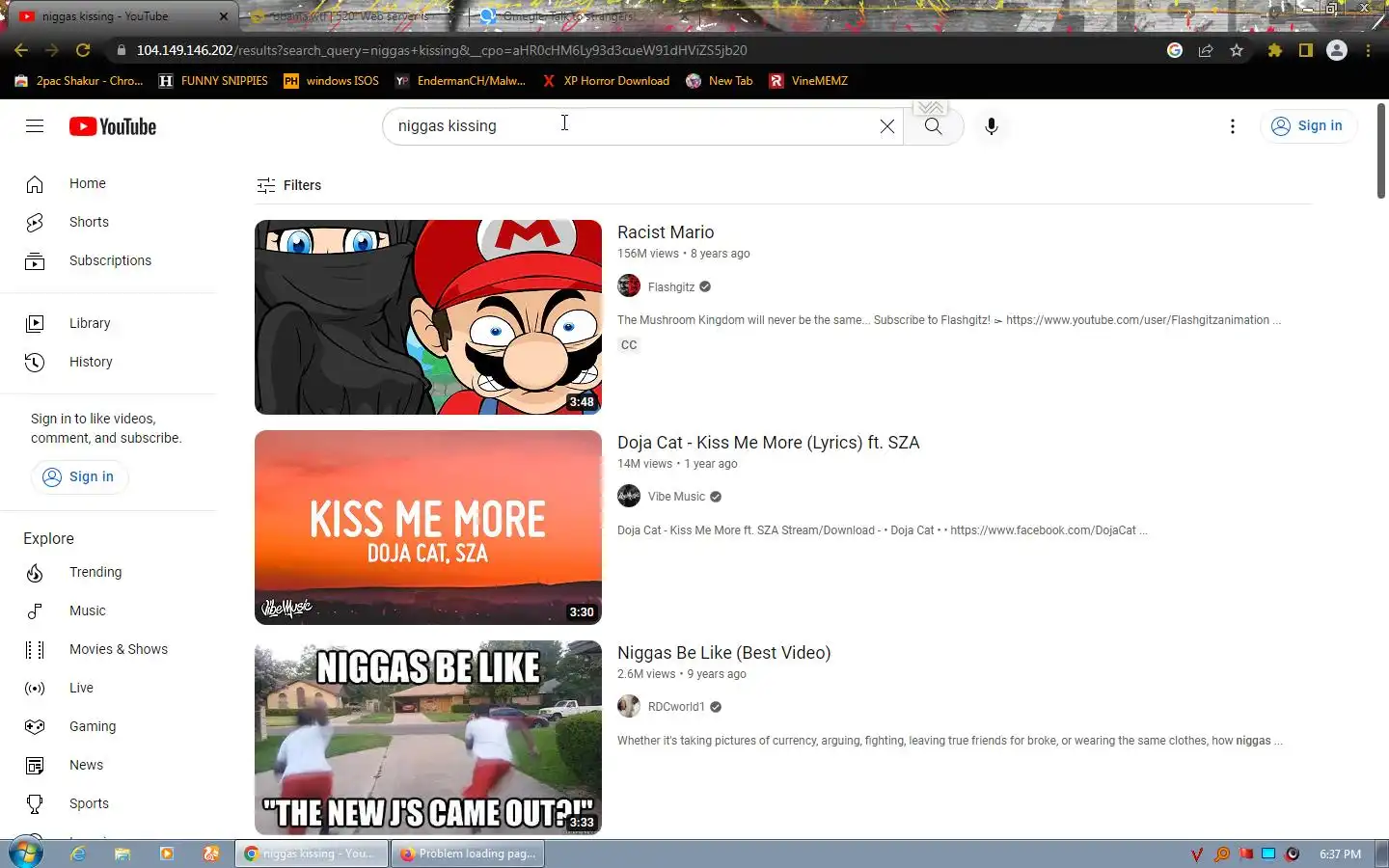
Task: Open the Chrome three-dot menu
Action: coord(1368,50)
